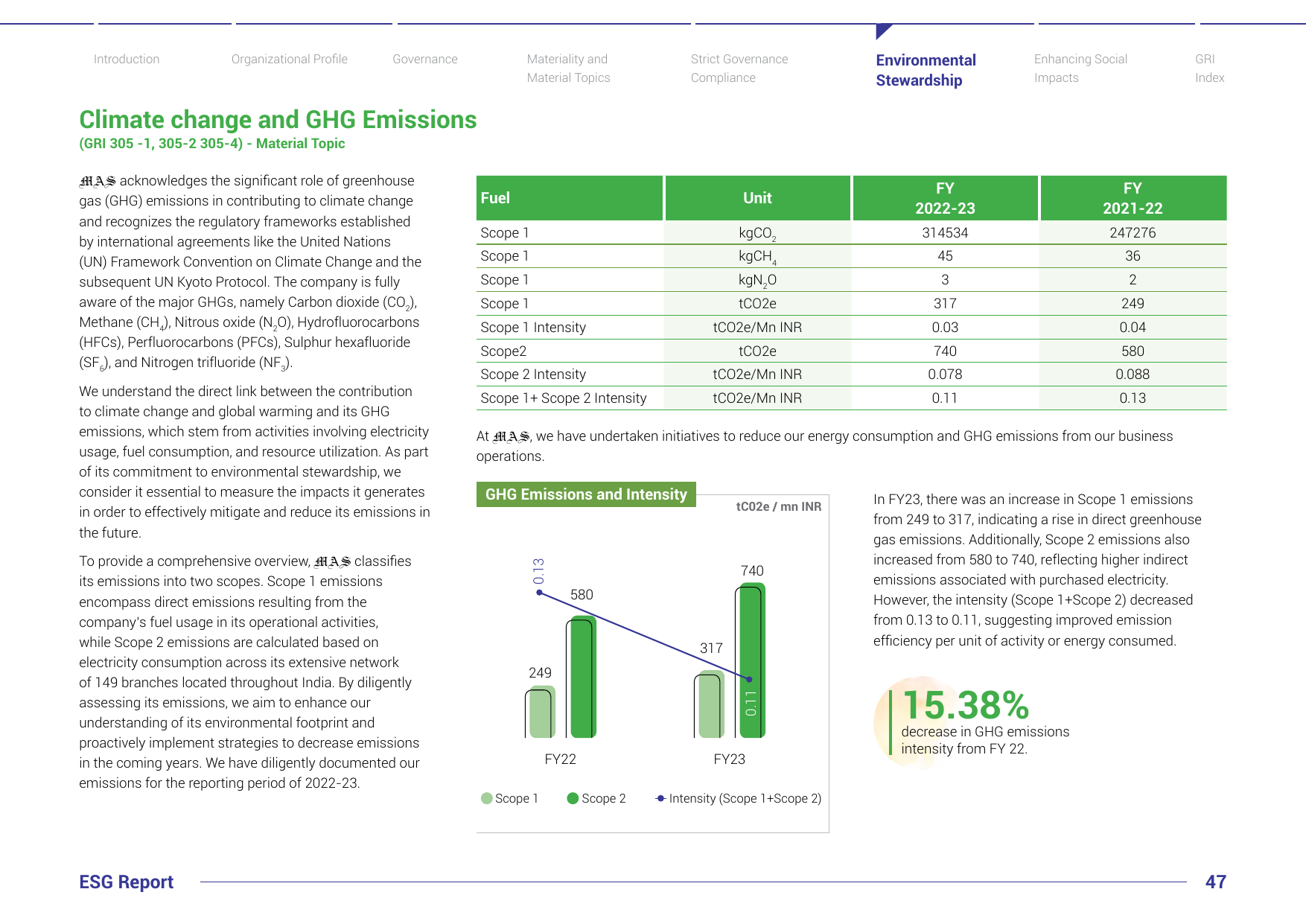Viewport: 1306px width, 924px height.
Task: Click the active tab triangle marker
Action: [882, 31]
